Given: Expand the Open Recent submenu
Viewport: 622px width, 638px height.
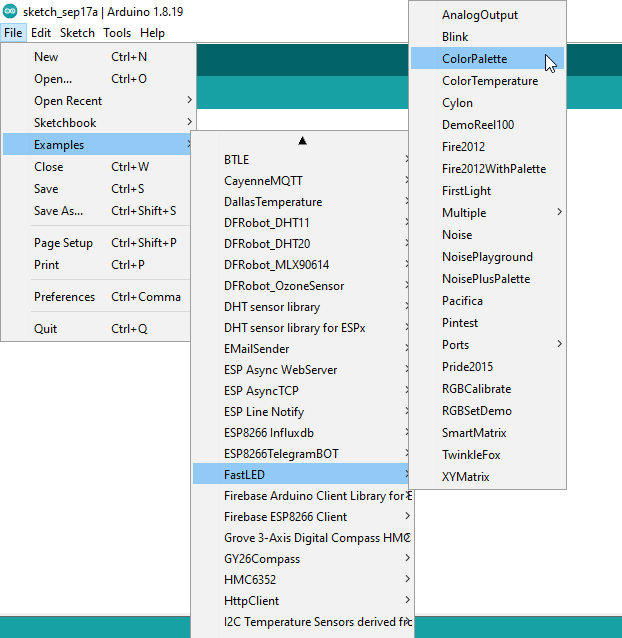Looking at the screenshot, I should pos(98,101).
